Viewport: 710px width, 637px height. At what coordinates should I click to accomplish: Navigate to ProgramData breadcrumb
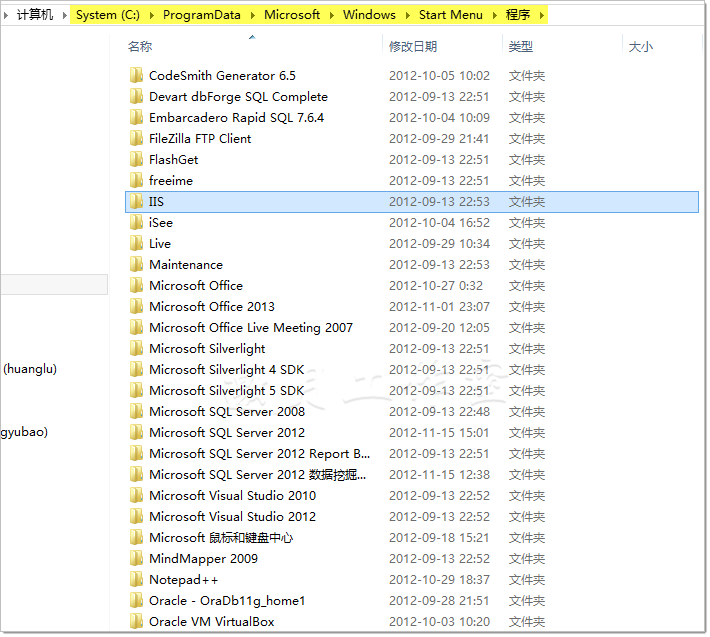pos(201,15)
